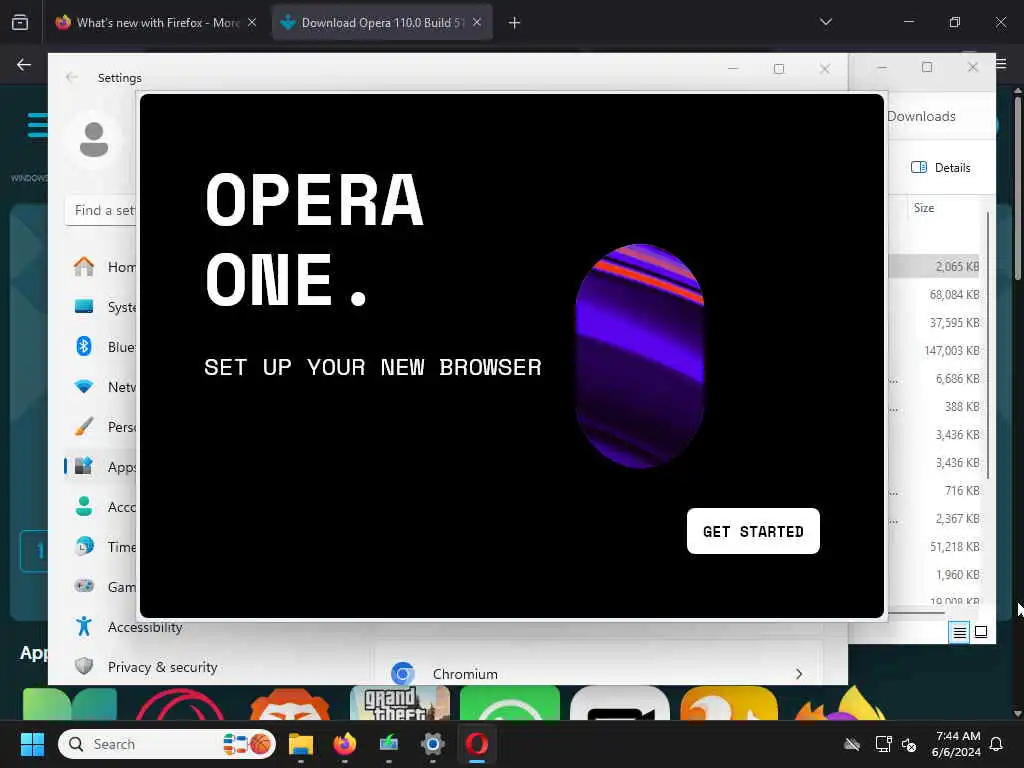
Task: Select the System icon in Settings
Action: click(84, 306)
